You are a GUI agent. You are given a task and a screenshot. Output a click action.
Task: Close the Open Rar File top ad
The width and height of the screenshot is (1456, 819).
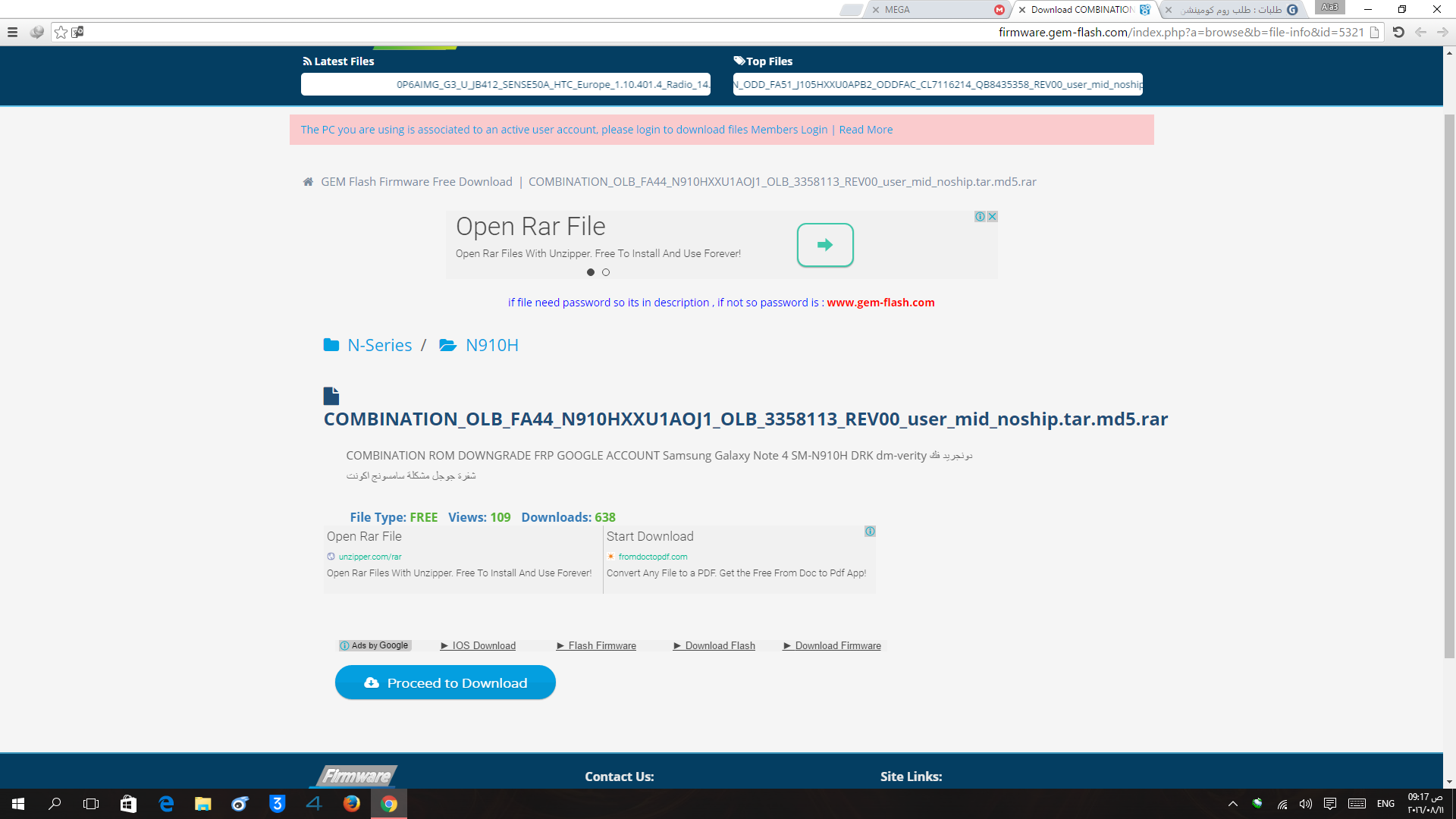(992, 217)
